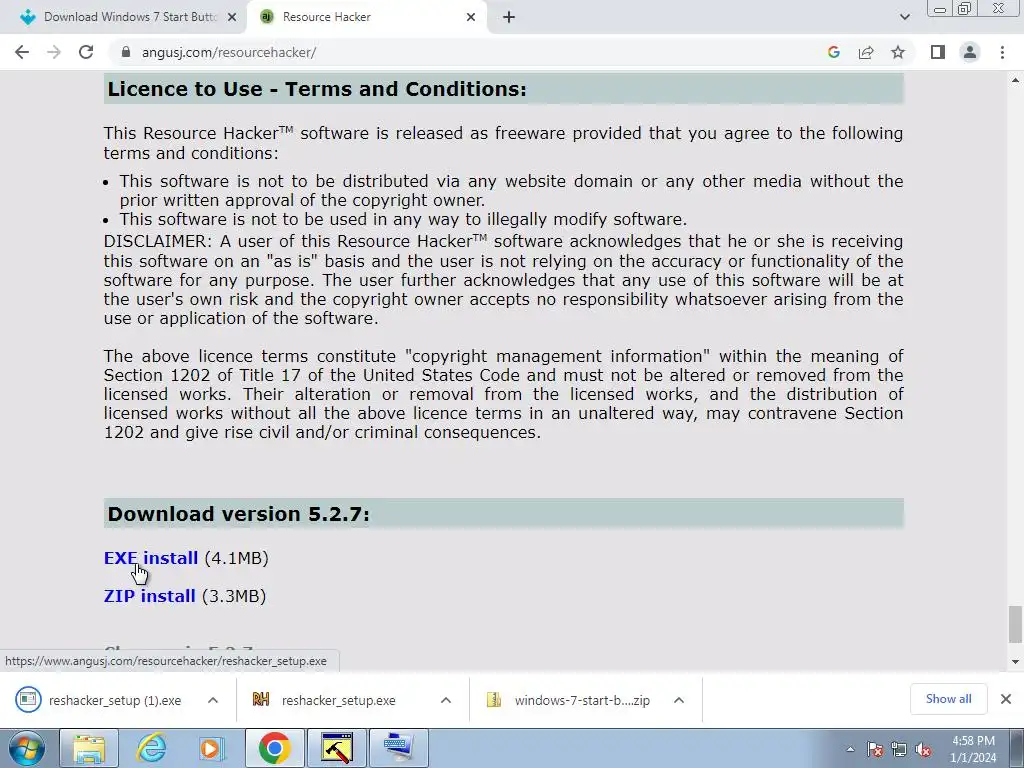The height and width of the screenshot is (768, 1024).
Task: Download the ZIP install link
Action: [x=150, y=596]
